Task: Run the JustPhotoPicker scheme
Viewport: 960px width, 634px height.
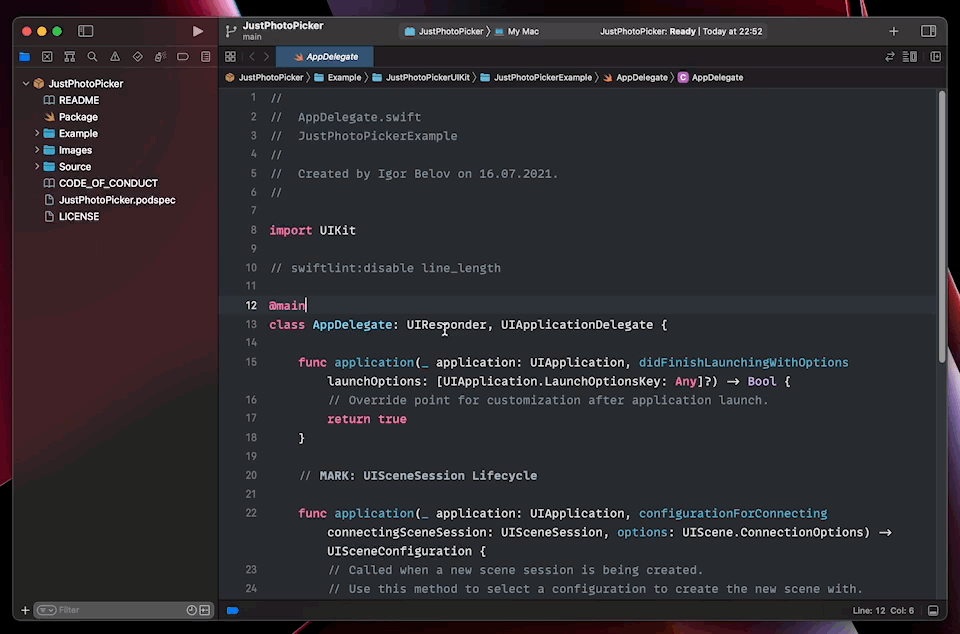Action: 197,31
